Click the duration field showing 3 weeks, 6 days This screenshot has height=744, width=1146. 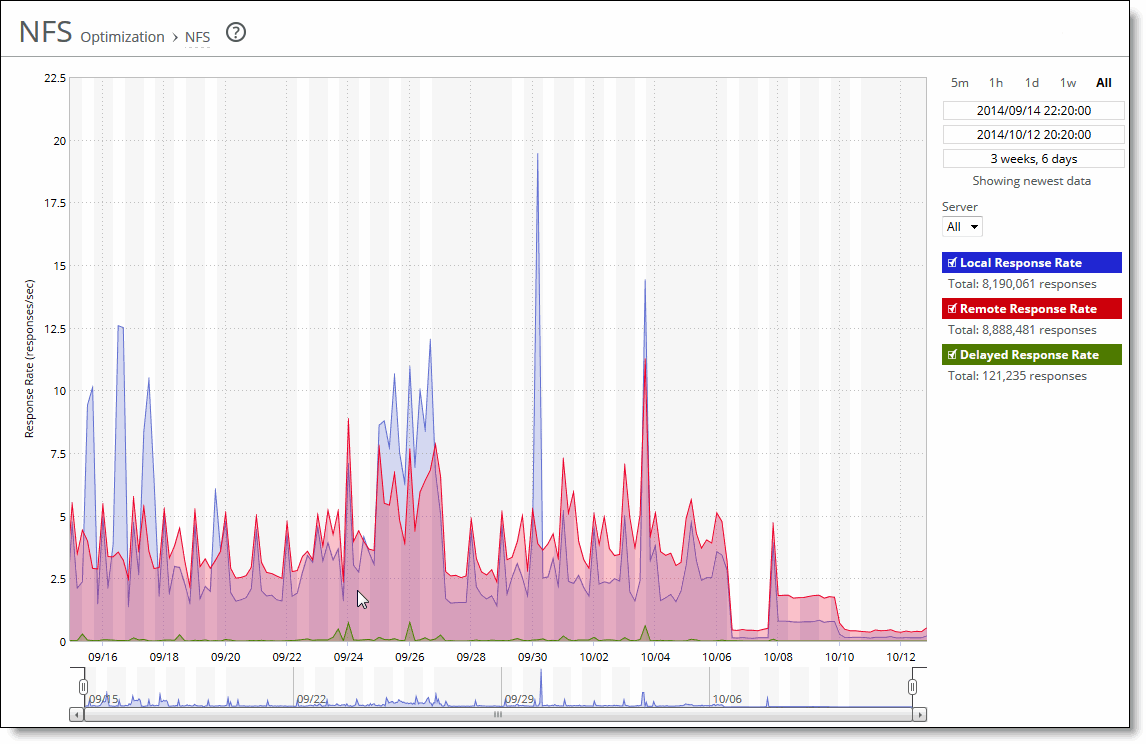1033,159
